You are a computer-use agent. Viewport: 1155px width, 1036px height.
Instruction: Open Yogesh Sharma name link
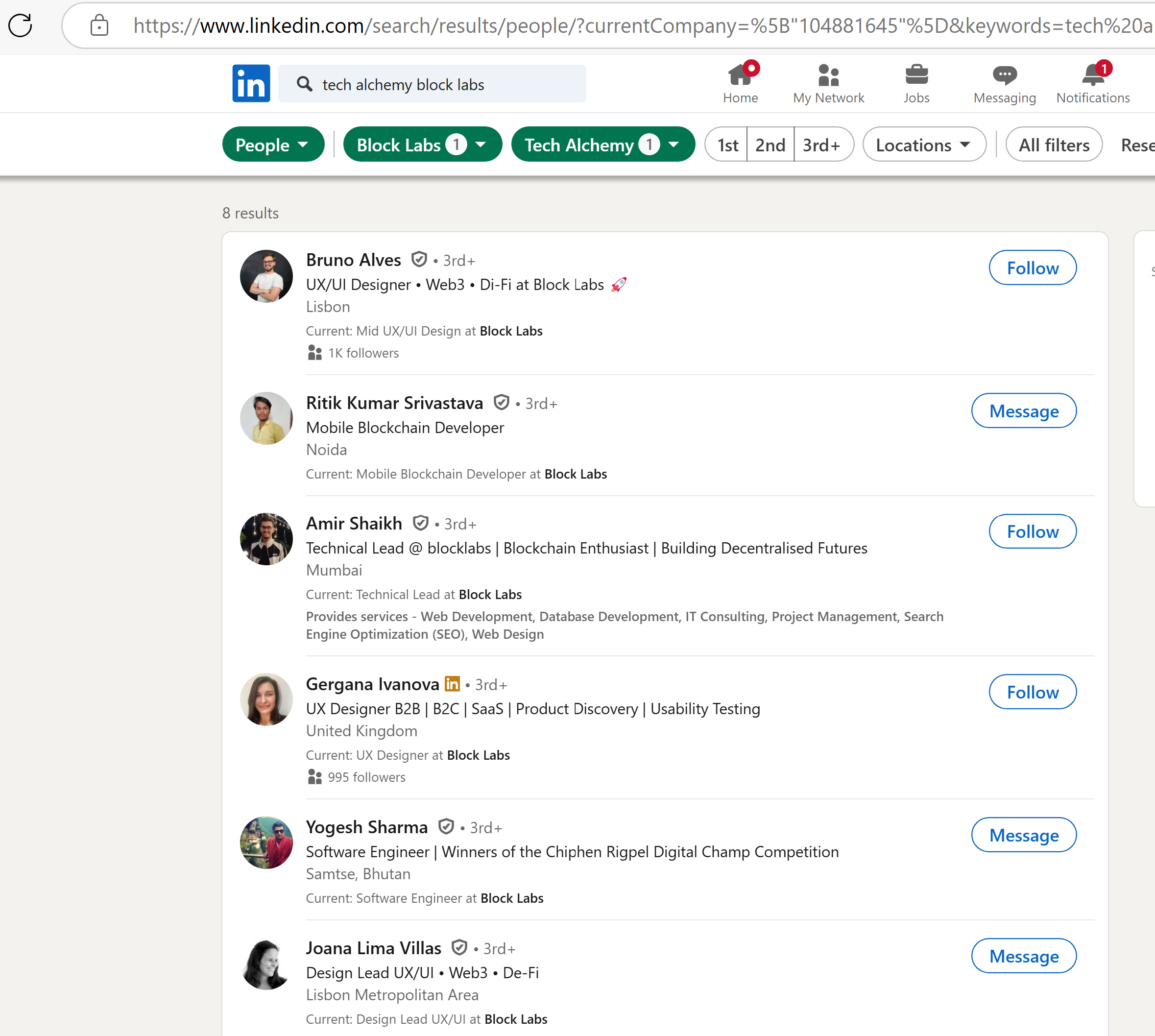click(366, 827)
